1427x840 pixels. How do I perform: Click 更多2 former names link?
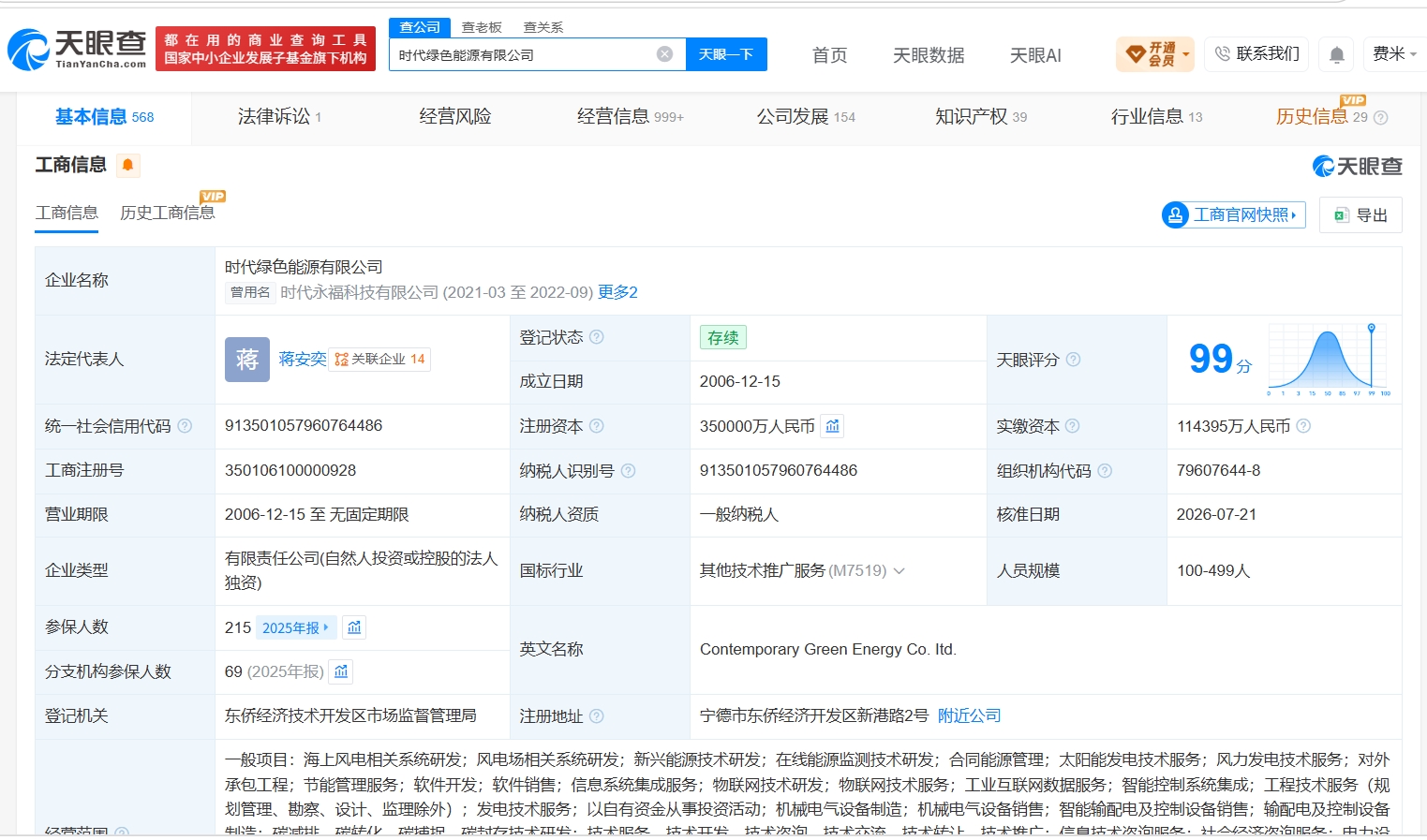point(617,292)
